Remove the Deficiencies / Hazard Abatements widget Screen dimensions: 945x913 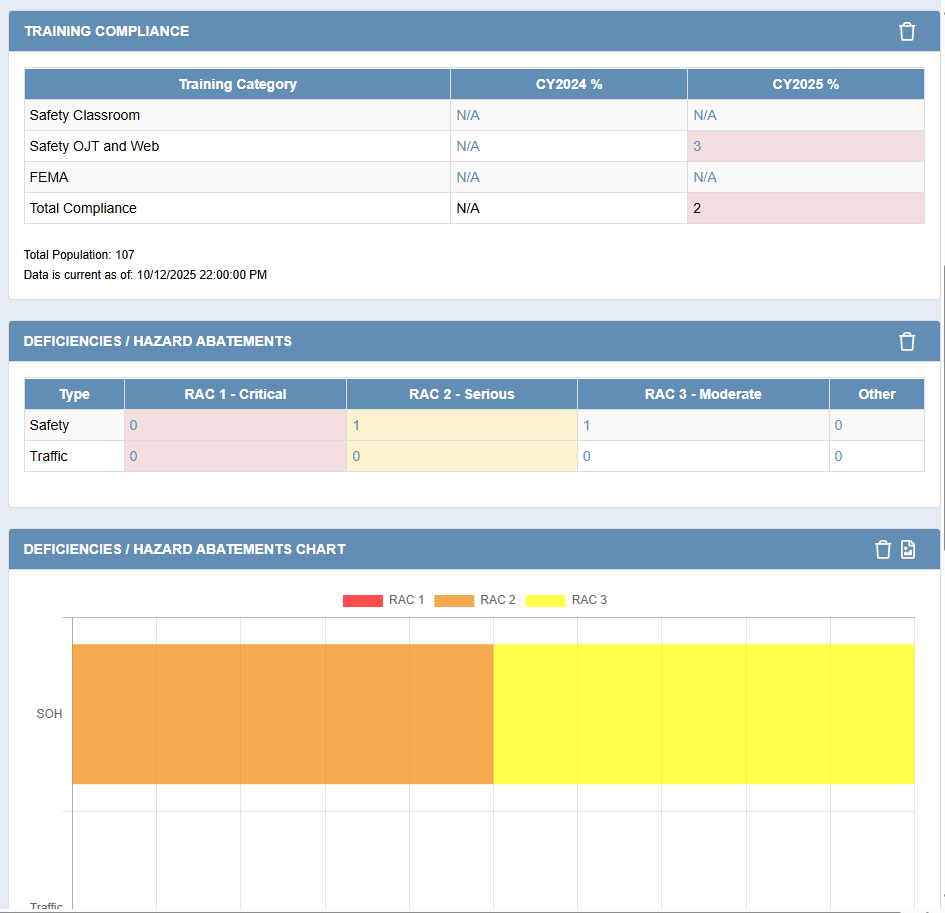[907, 341]
